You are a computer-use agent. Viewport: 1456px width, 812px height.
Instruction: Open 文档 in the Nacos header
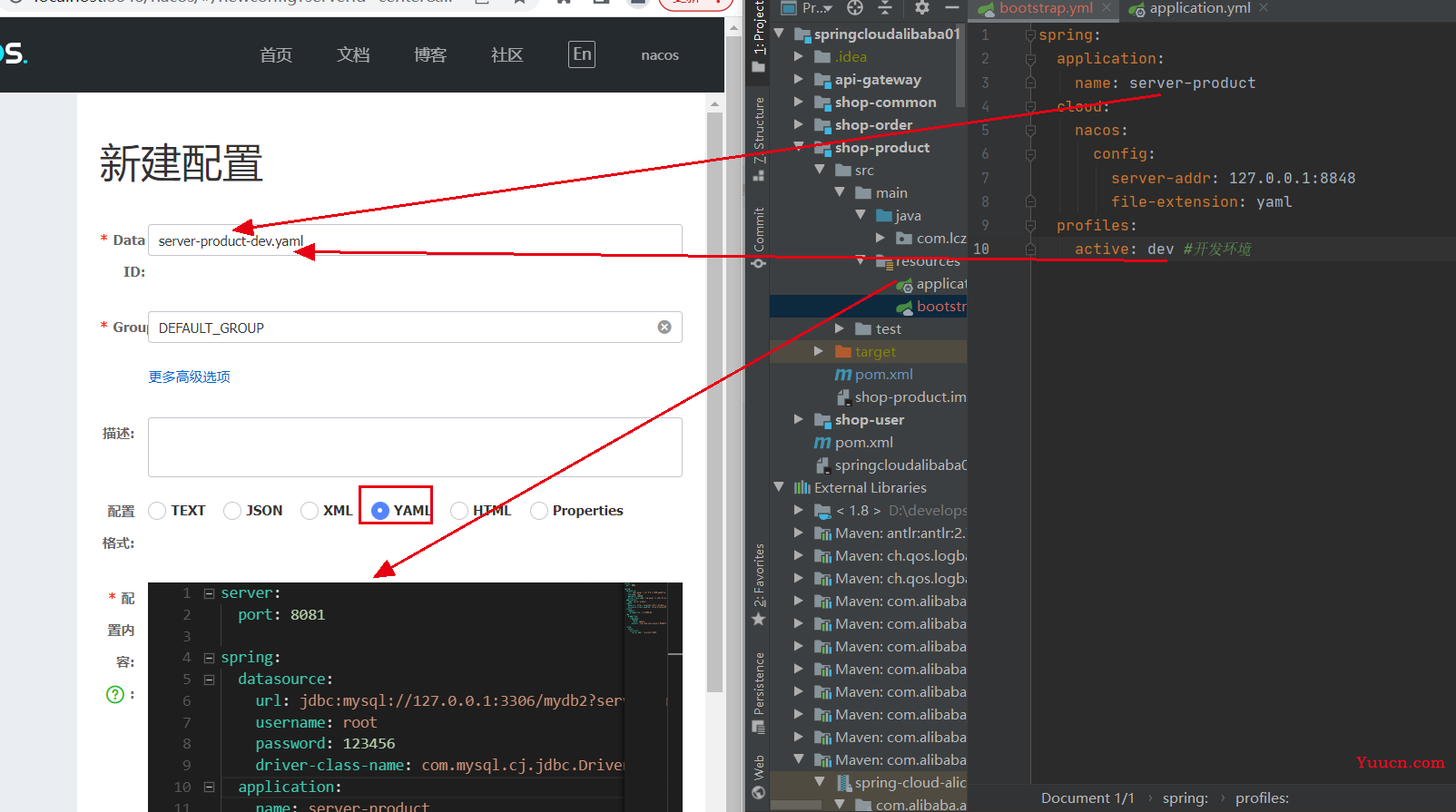tap(353, 54)
